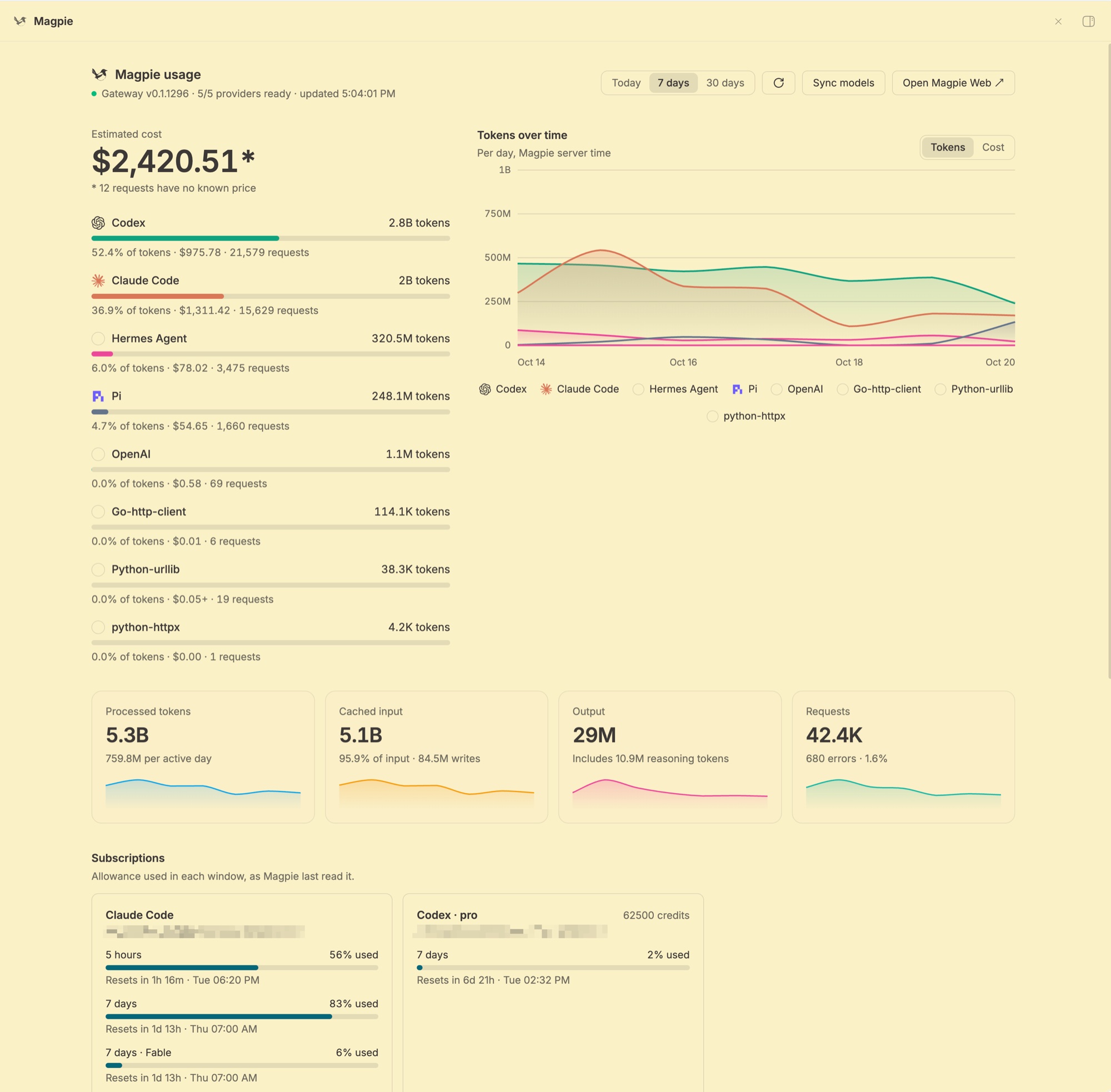Click the OpenAI circle icon in list
The width and height of the screenshot is (1111, 1092).
[x=98, y=454]
